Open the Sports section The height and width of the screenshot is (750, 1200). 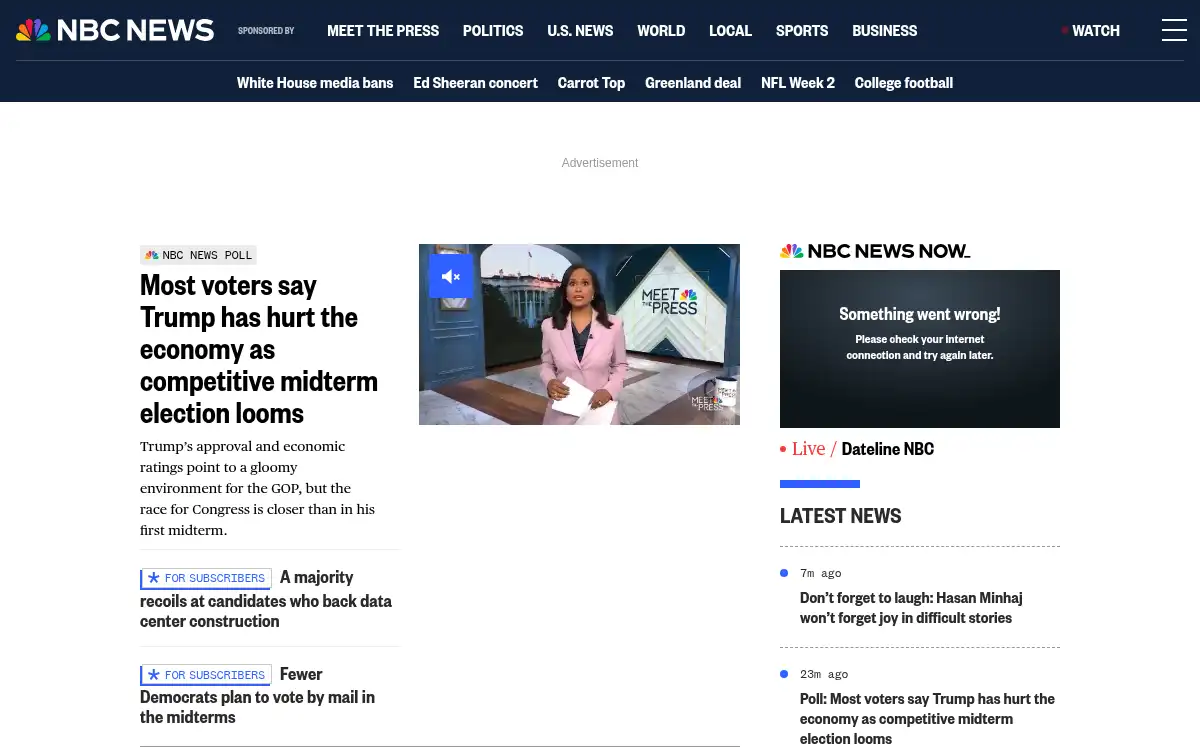click(802, 31)
